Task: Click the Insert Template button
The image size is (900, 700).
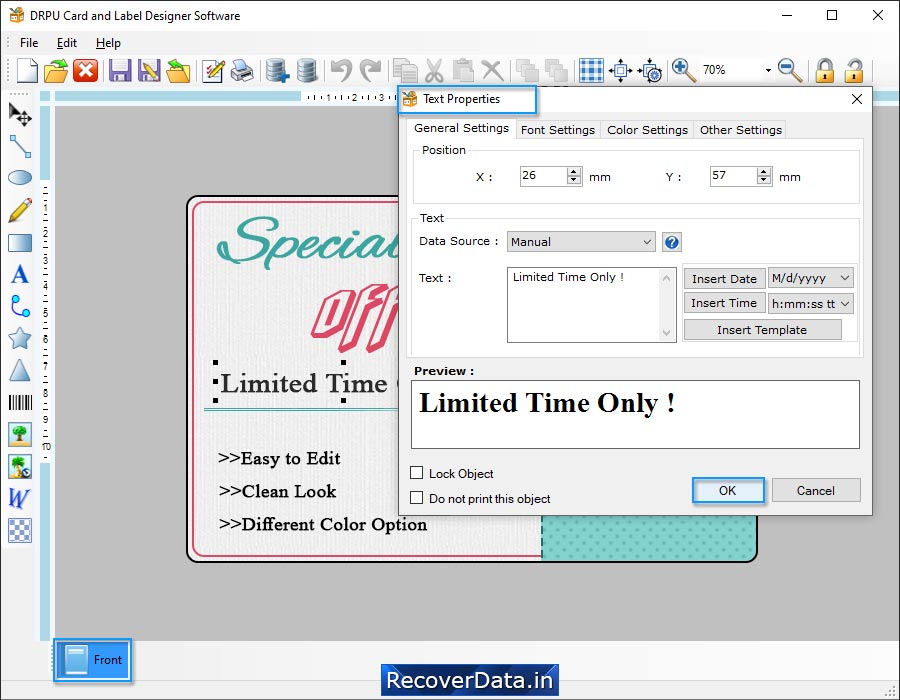Action: [762, 330]
